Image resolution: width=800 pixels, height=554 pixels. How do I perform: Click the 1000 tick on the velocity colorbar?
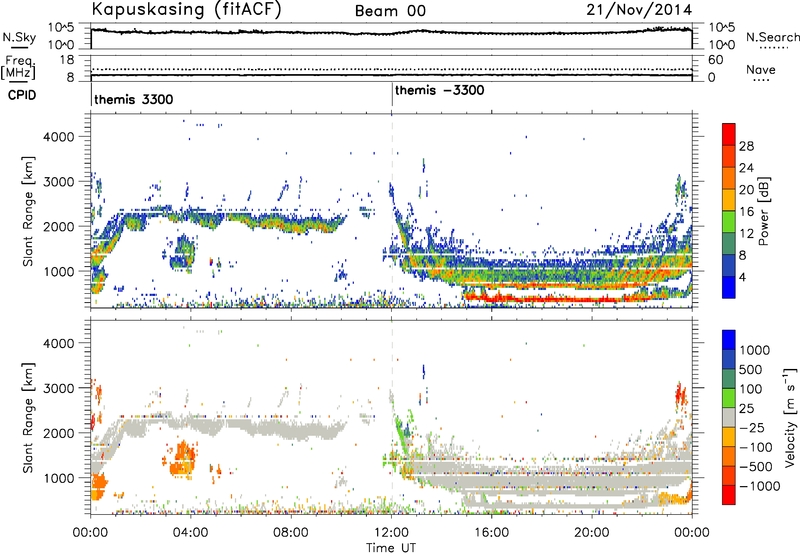click(x=754, y=350)
